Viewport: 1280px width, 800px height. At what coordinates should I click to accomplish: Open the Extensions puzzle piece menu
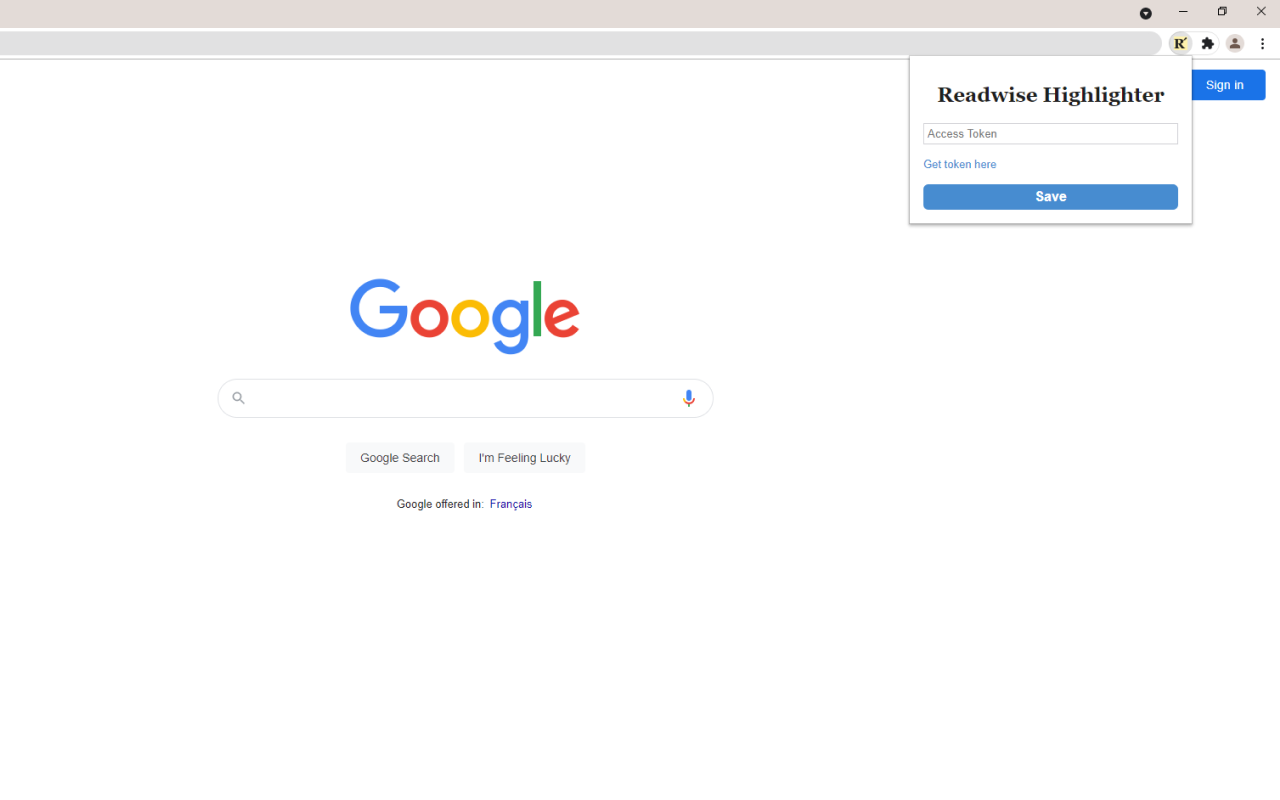coord(1208,44)
